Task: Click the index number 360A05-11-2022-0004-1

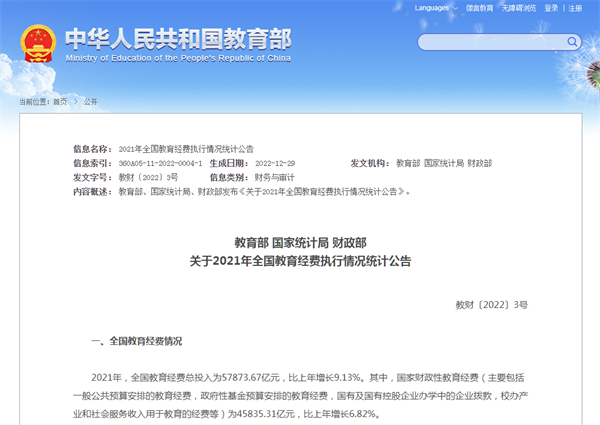Action: pyautogui.click(x=160, y=163)
